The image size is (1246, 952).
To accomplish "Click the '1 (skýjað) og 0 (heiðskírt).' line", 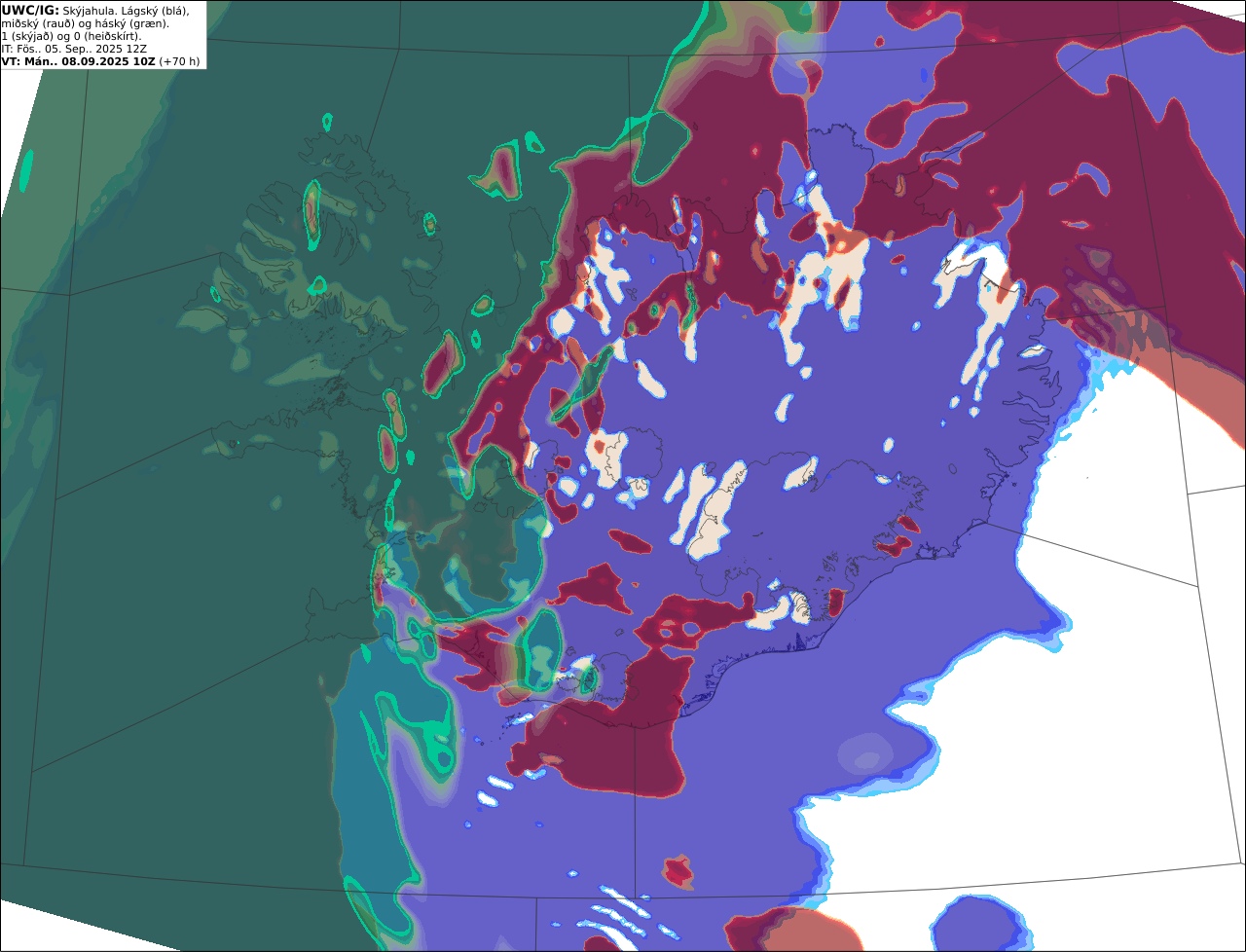I will coord(71,36).
